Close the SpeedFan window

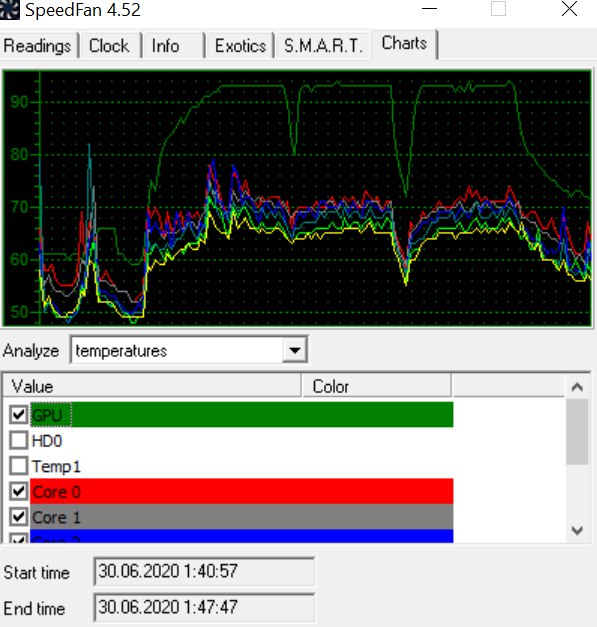tap(569, 9)
